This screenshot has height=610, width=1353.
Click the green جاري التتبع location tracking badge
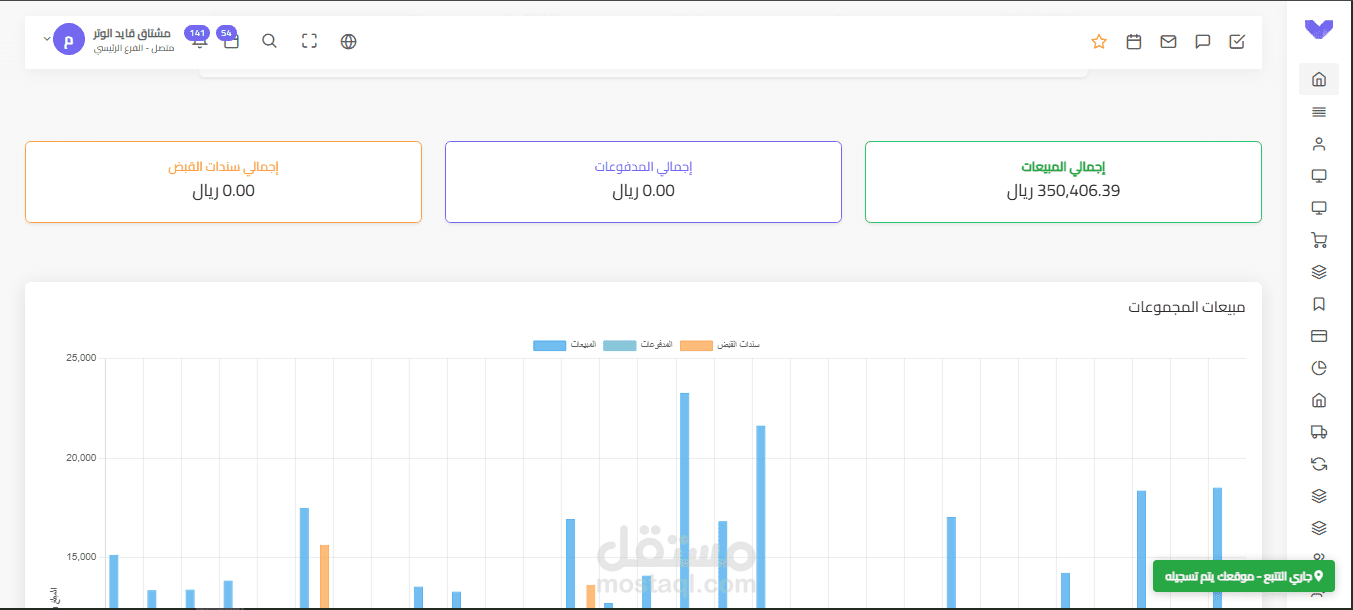1243,576
